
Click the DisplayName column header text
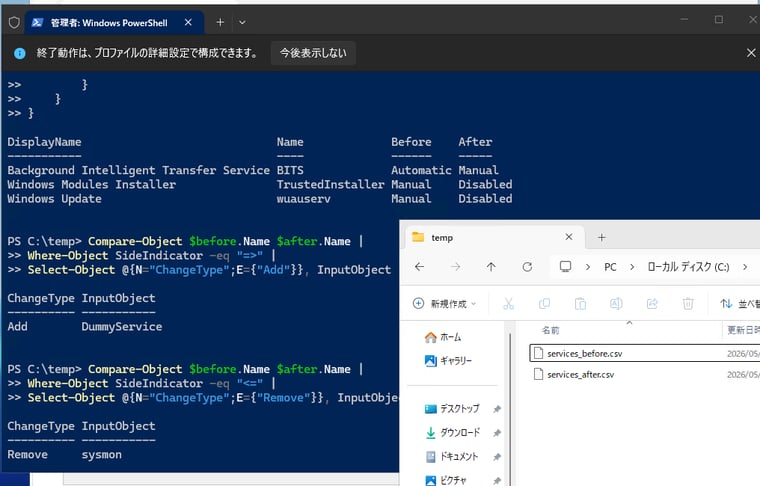click(x=44, y=142)
